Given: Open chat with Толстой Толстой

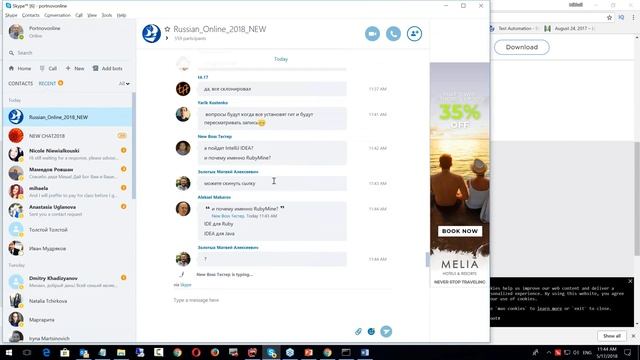Looking at the screenshot, I should [67, 230].
